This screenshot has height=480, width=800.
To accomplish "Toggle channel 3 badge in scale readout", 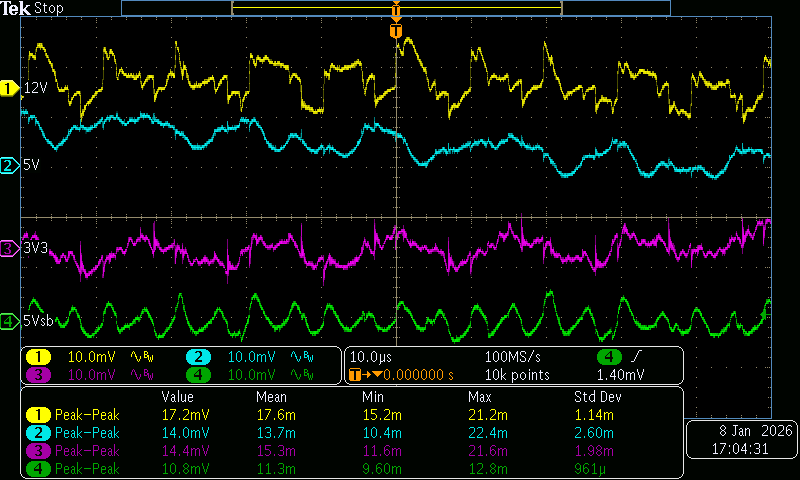I will coord(38,375).
